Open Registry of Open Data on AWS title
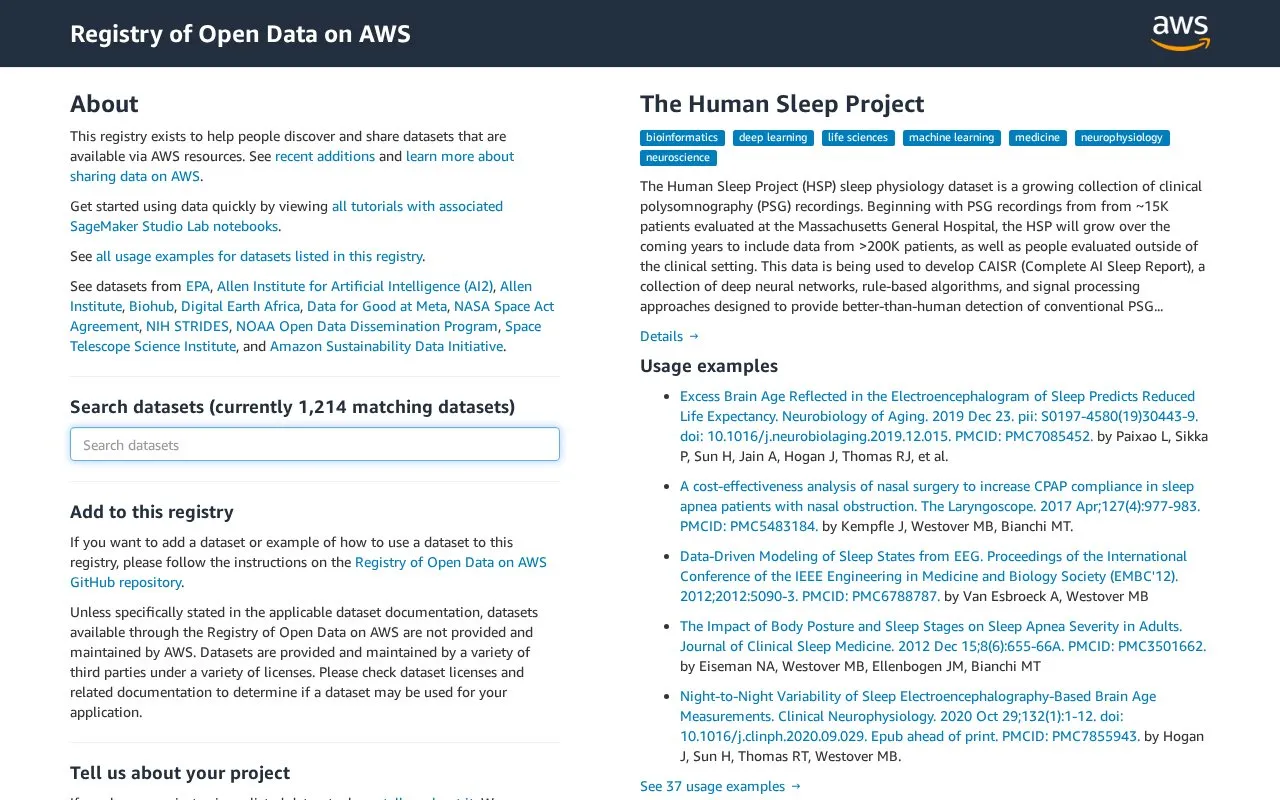 [x=240, y=34]
